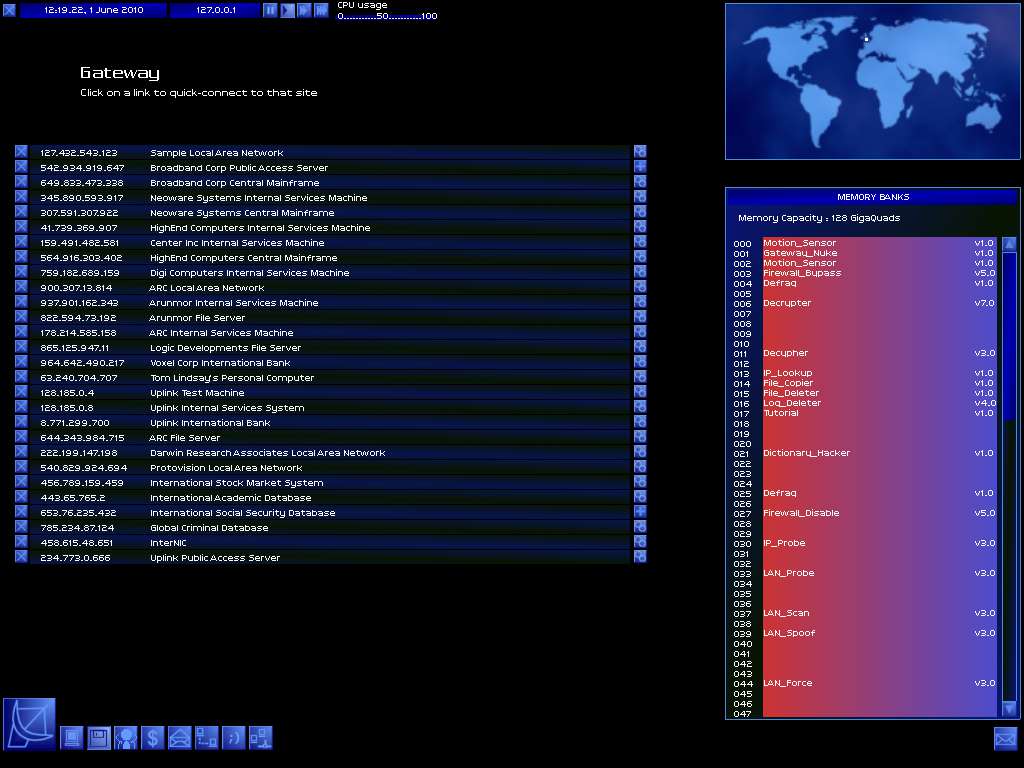Open the person status icon in bottom toolbar

tap(125, 738)
